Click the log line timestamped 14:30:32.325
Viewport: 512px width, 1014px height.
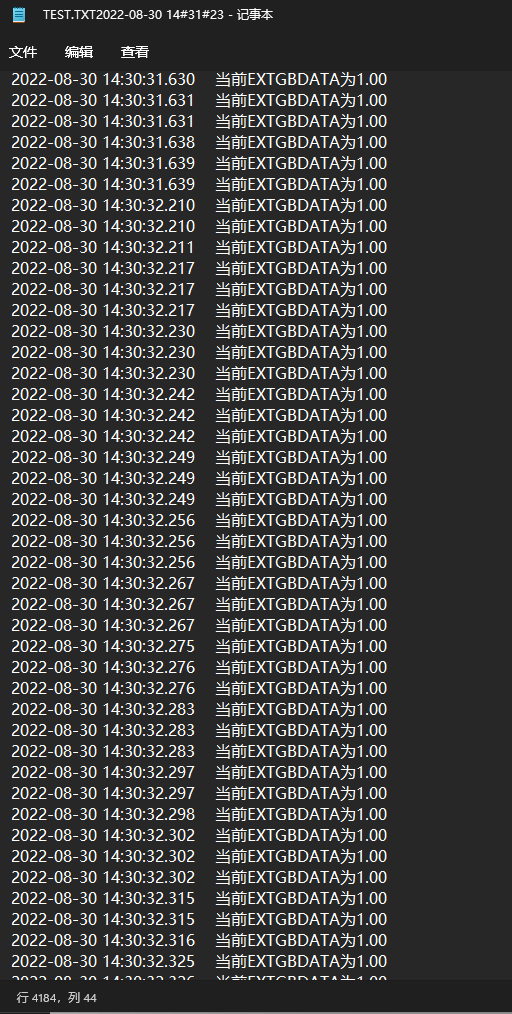click(x=199, y=961)
